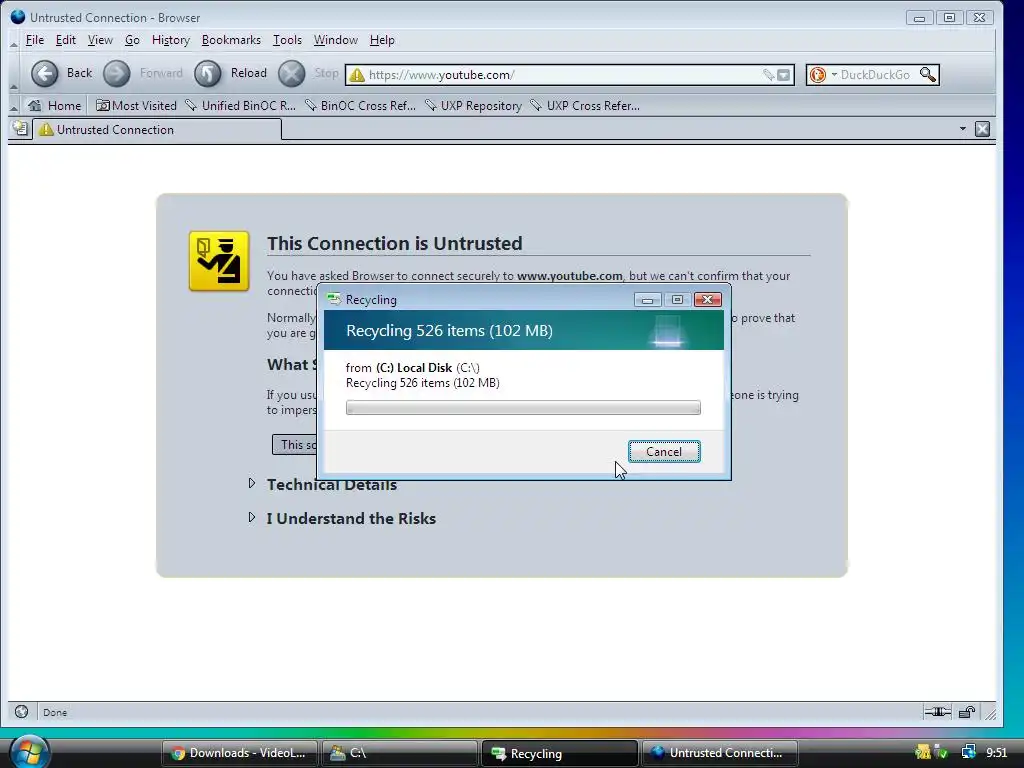Open the list all tabs dropdown arrow
This screenshot has height=768, width=1024.
(963, 129)
